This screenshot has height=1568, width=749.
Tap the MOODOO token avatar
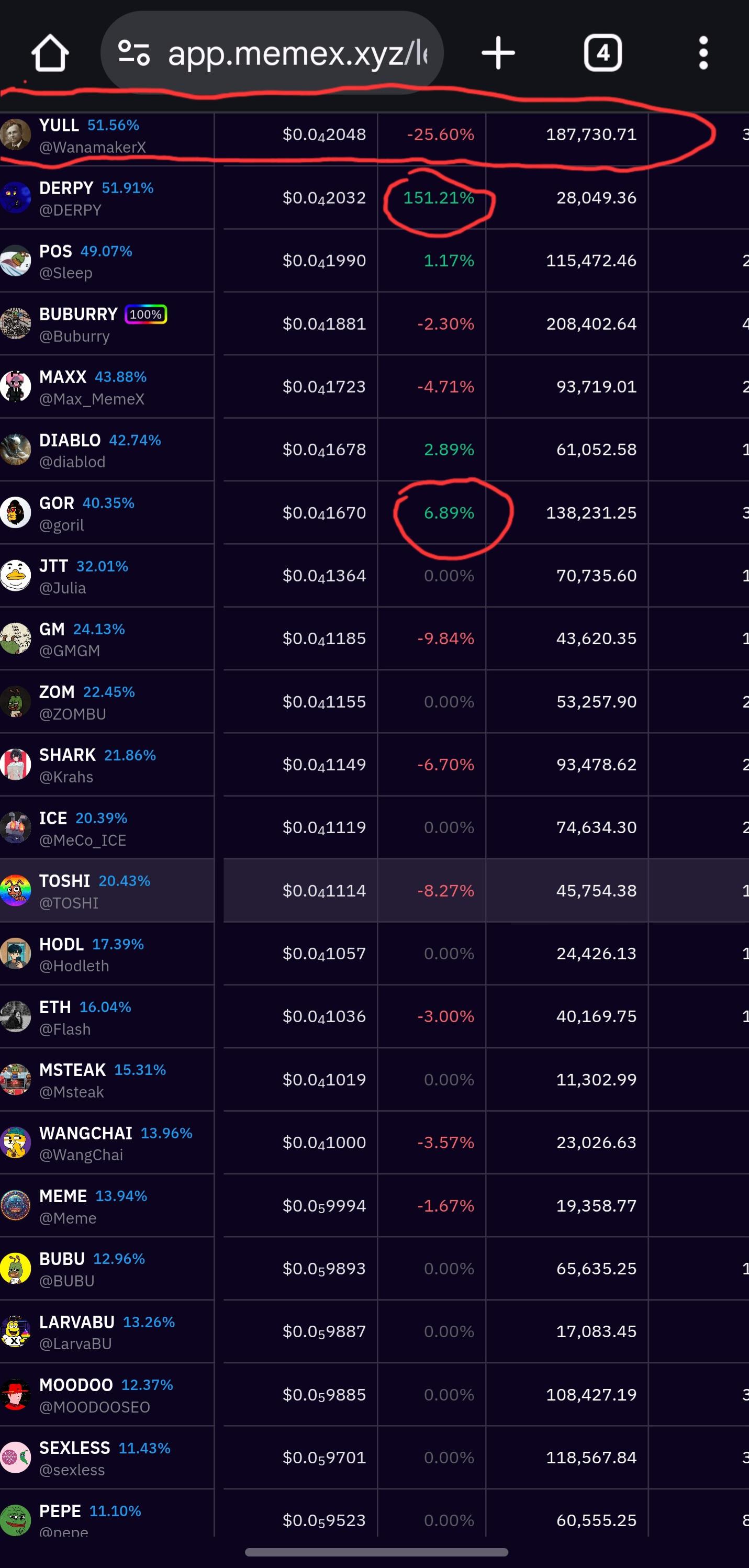point(15,1395)
